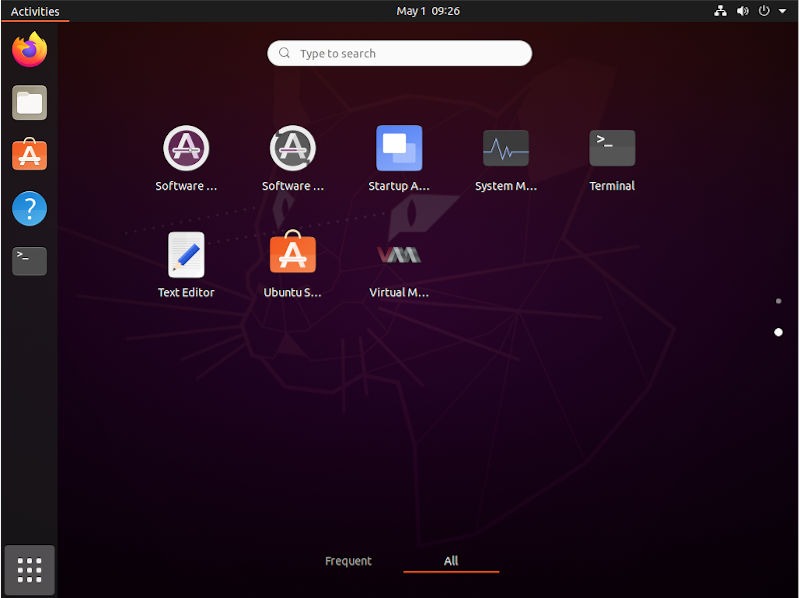Expand the system menu dropdown arrow
This screenshot has width=799, height=598.
[x=782, y=11]
